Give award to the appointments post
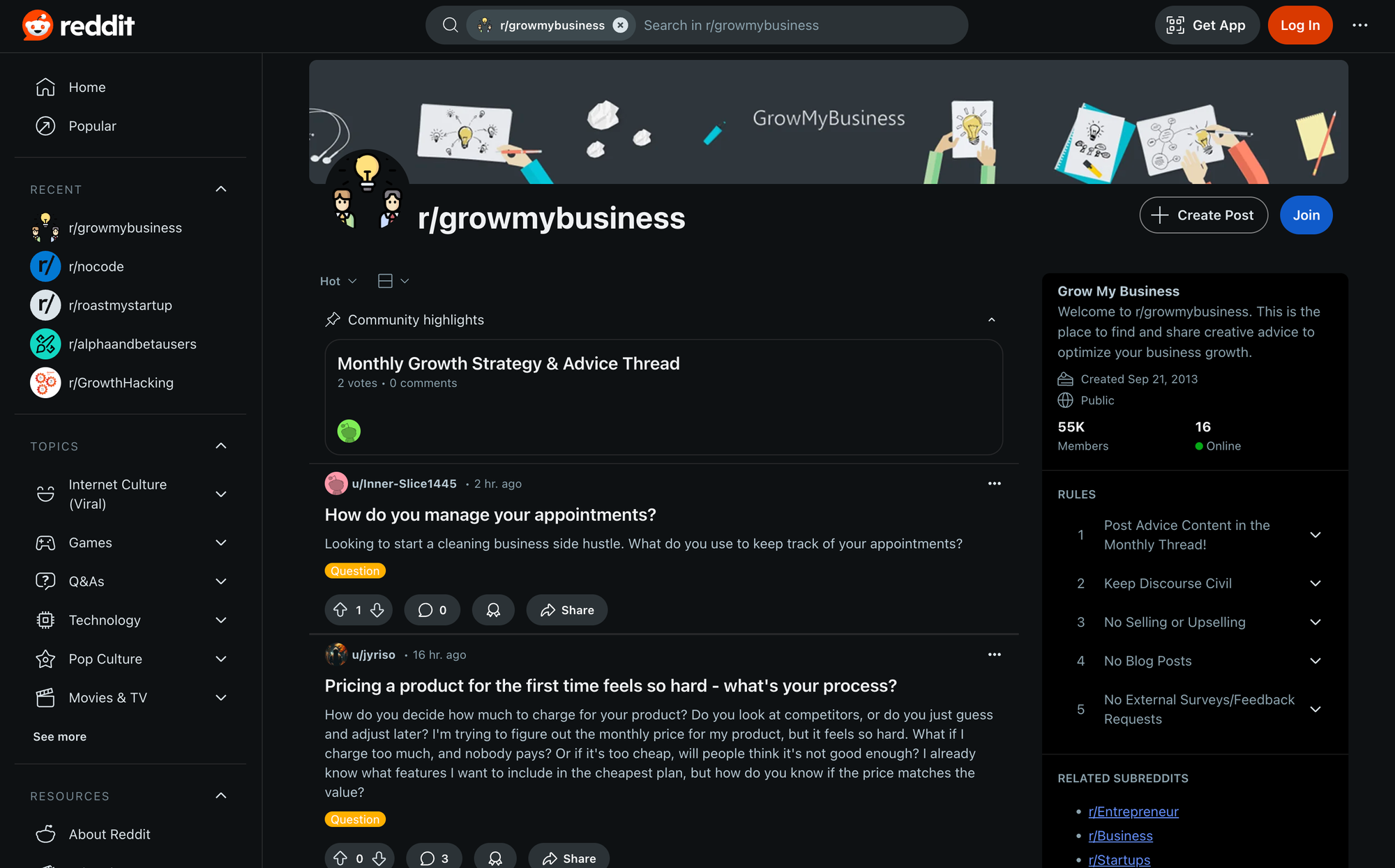1395x868 pixels. coord(493,610)
